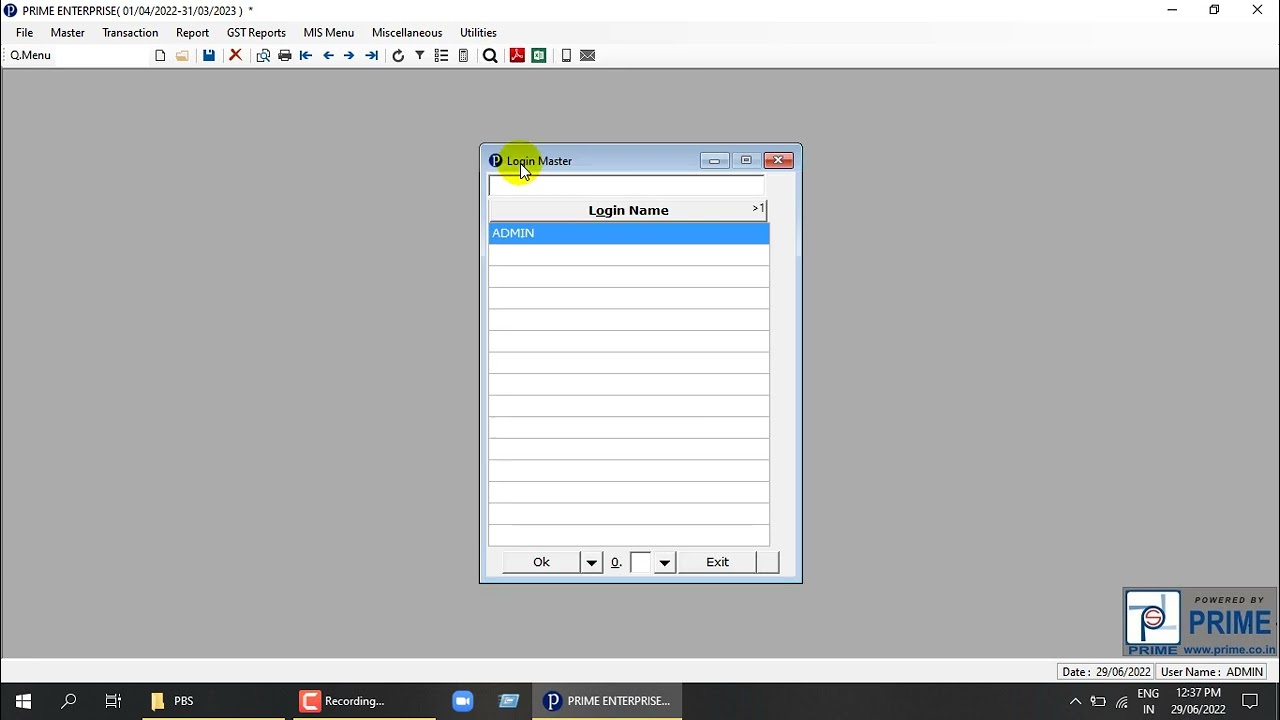Click the network Wi-Fi tray icon
The width and height of the screenshot is (1280, 720).
coord(1122,701)
